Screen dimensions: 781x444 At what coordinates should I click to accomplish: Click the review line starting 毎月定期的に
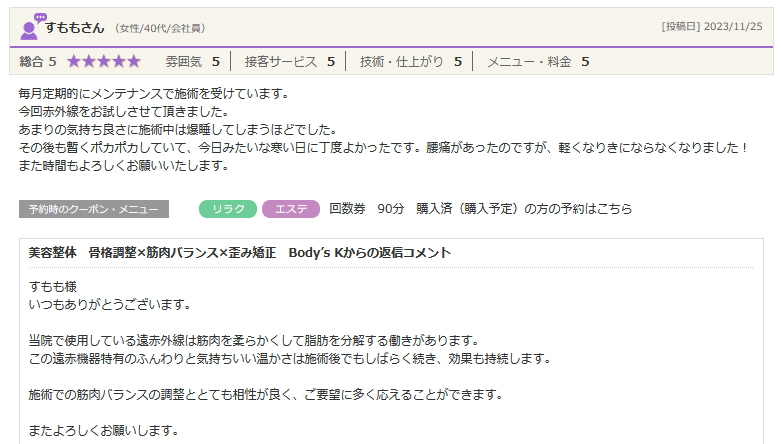153,94
